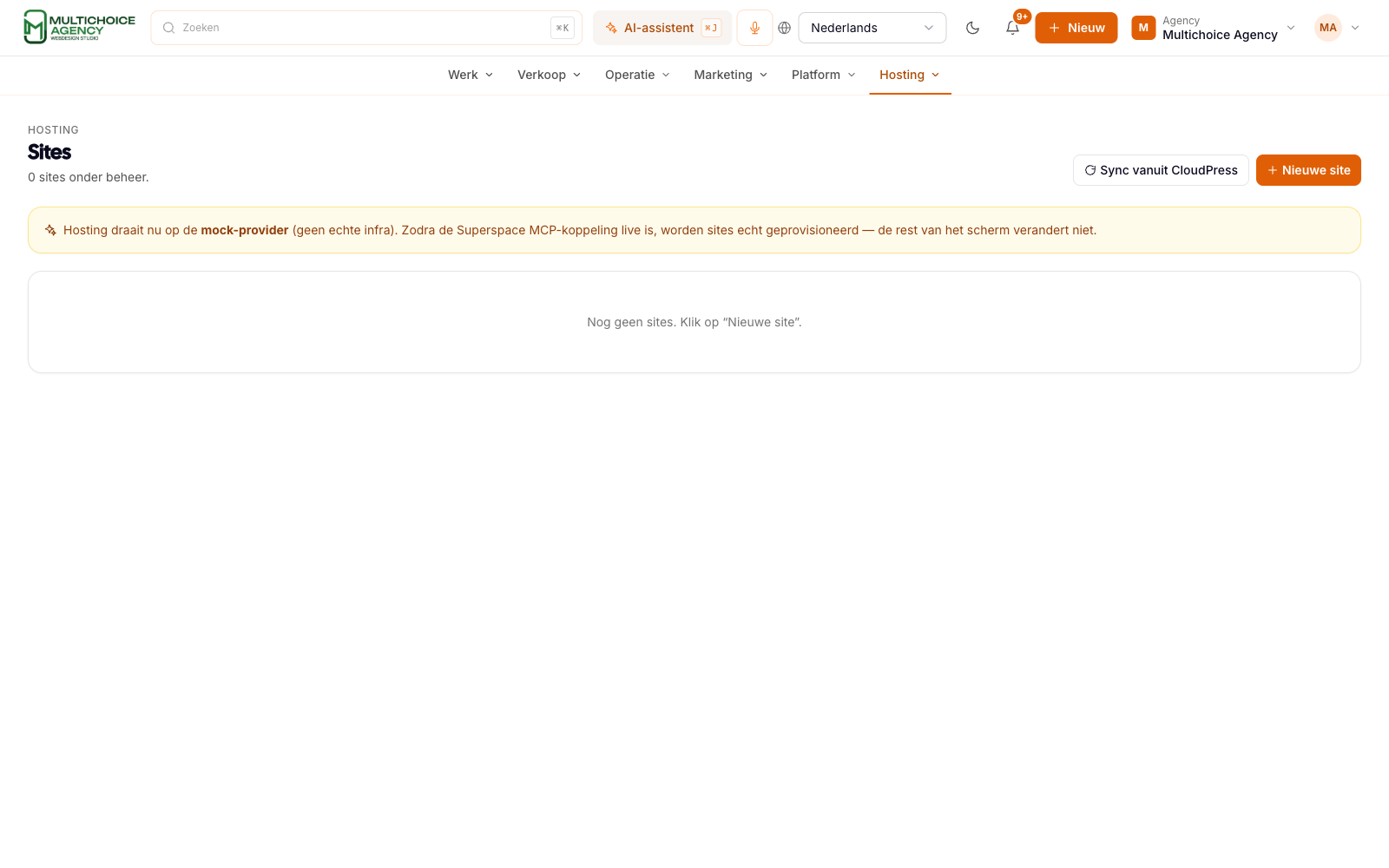Image resolution: width=1389 pixels, height=868 pixels.
Task: Click the globe language icon
Action: (784, 28)
